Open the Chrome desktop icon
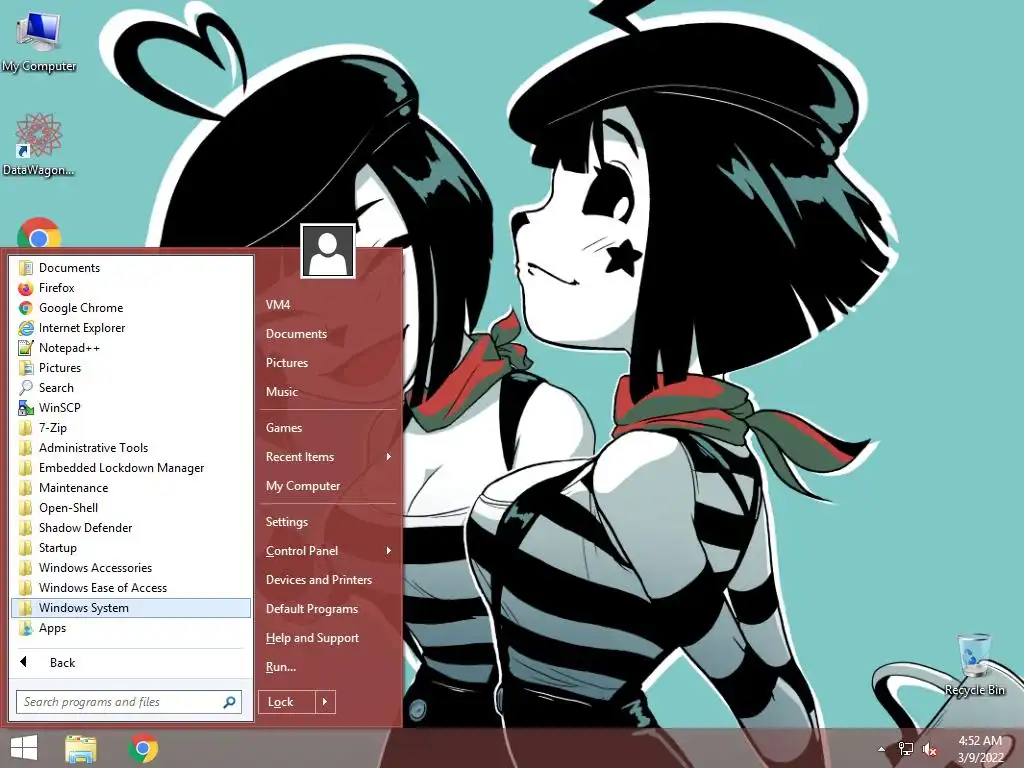The height and width of the screenshot is (768, 1024). click(x=39, y=233)
